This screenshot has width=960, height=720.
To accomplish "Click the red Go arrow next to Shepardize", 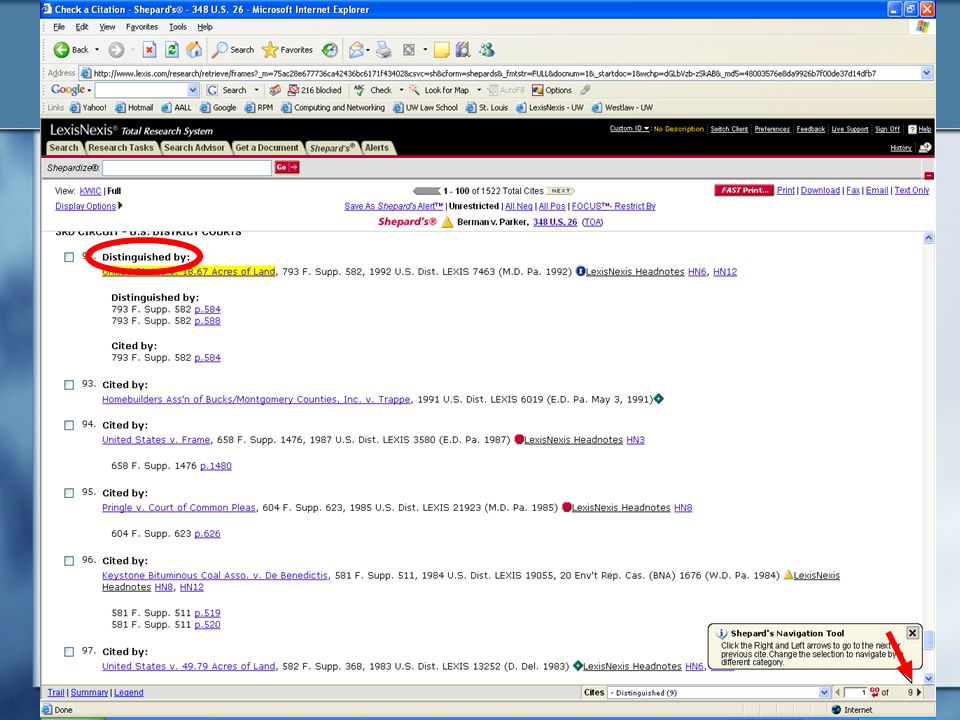I will point(287,167).
